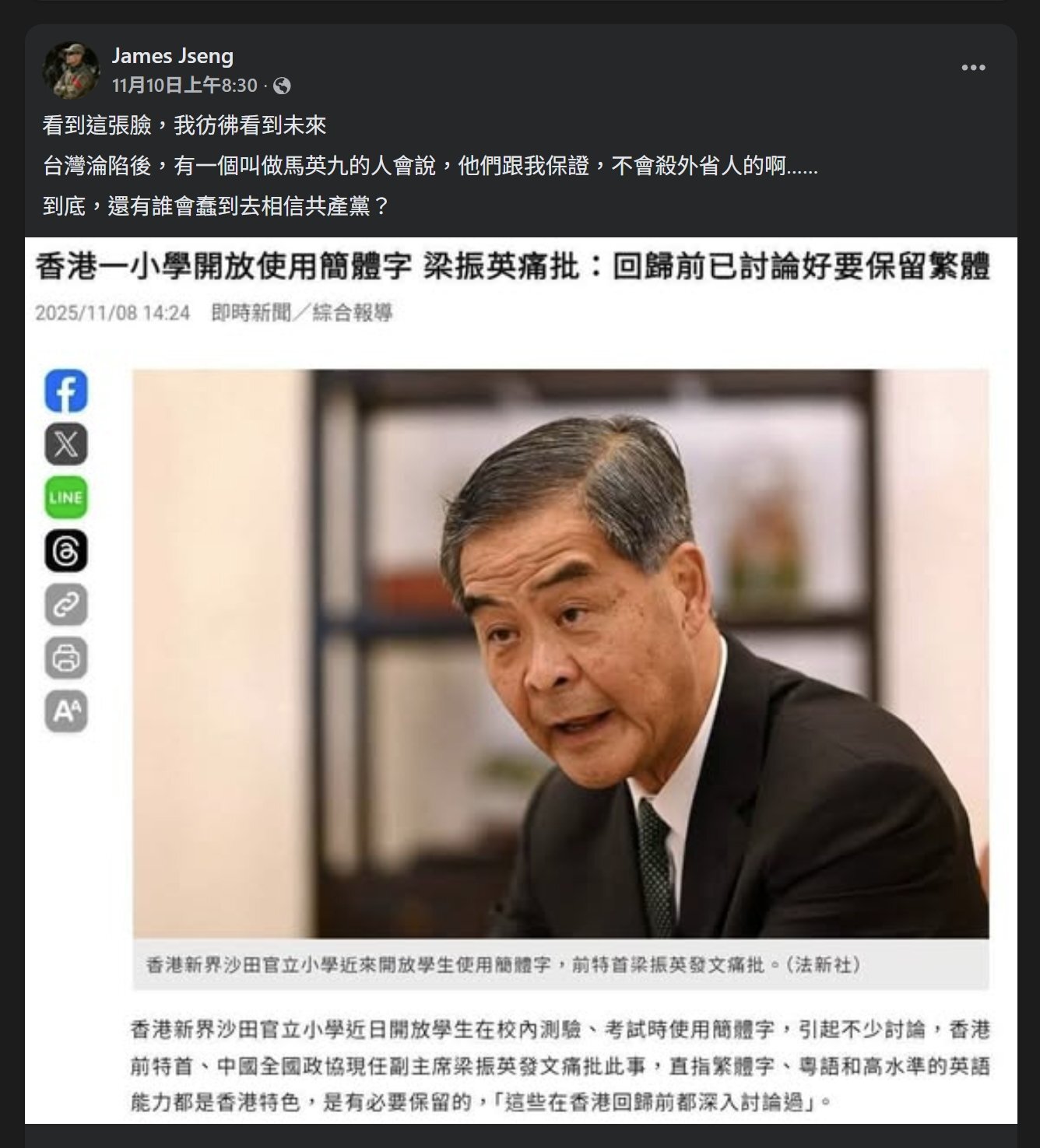Click the photo caption crediting 法新社
Screen dimensions: 1040x1148
[504, 965]
